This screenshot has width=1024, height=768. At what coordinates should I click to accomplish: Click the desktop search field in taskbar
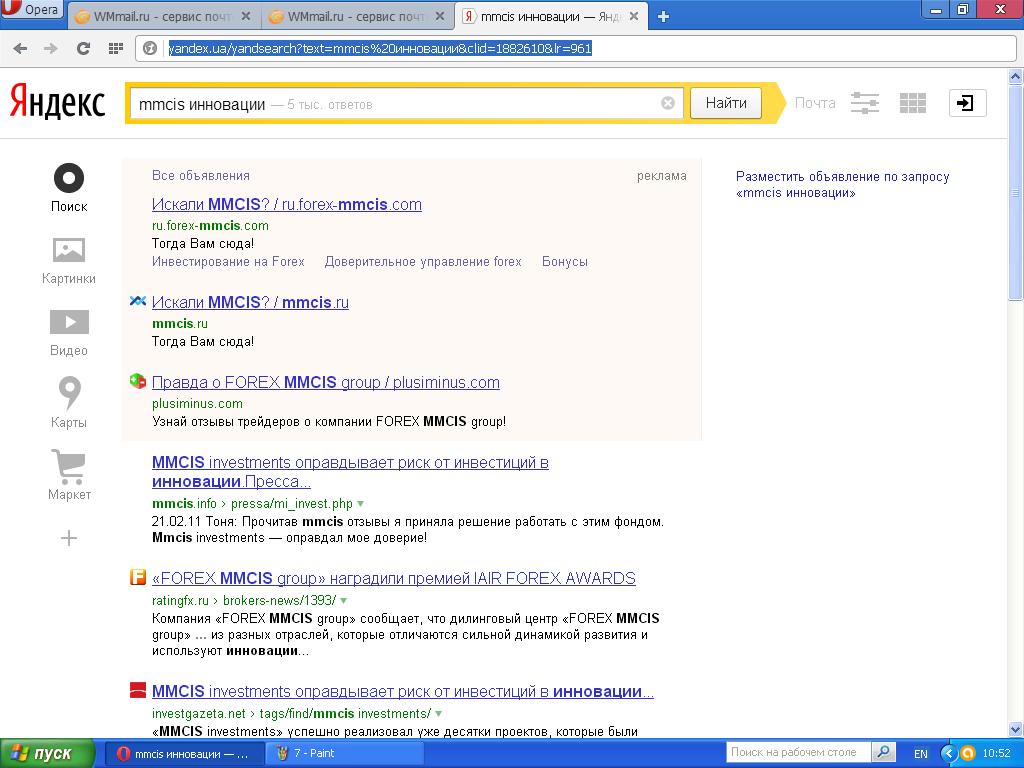[798, 752]
